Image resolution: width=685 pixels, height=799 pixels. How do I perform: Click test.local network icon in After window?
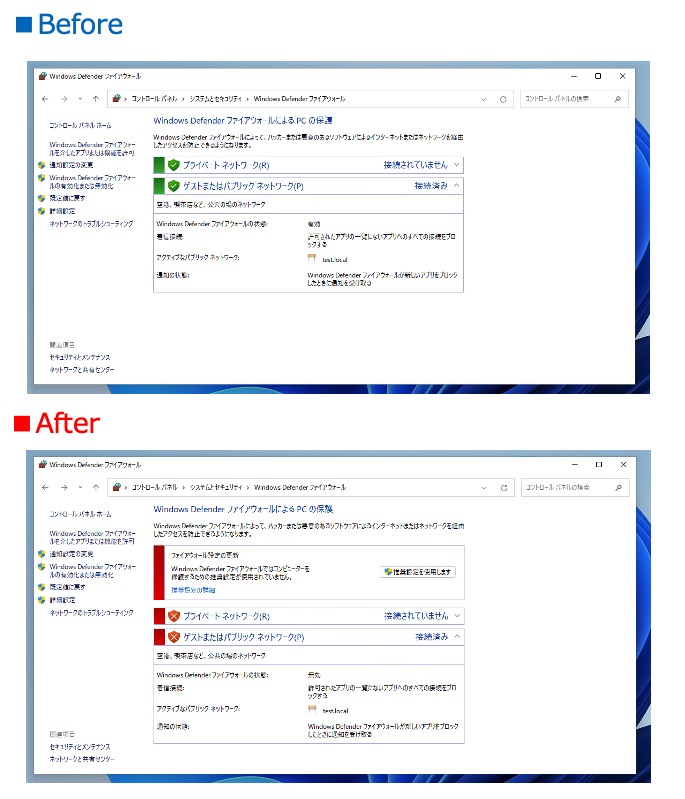[312, 709]
